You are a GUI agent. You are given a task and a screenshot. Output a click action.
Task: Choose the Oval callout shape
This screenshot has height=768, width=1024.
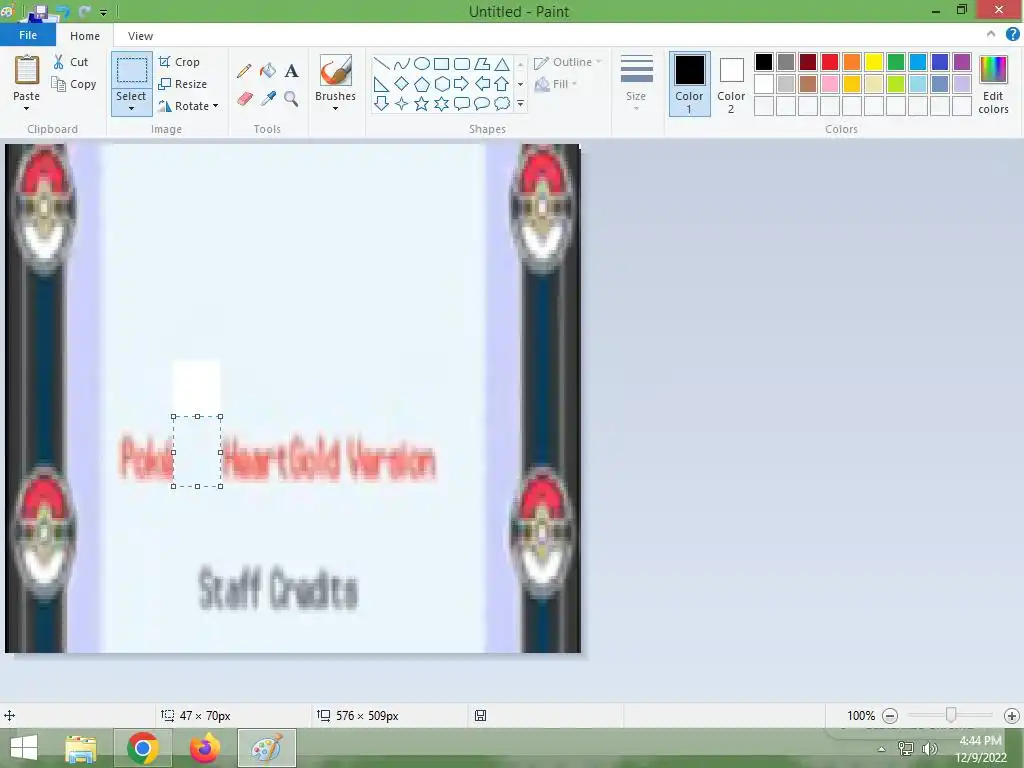pos(482,103)
